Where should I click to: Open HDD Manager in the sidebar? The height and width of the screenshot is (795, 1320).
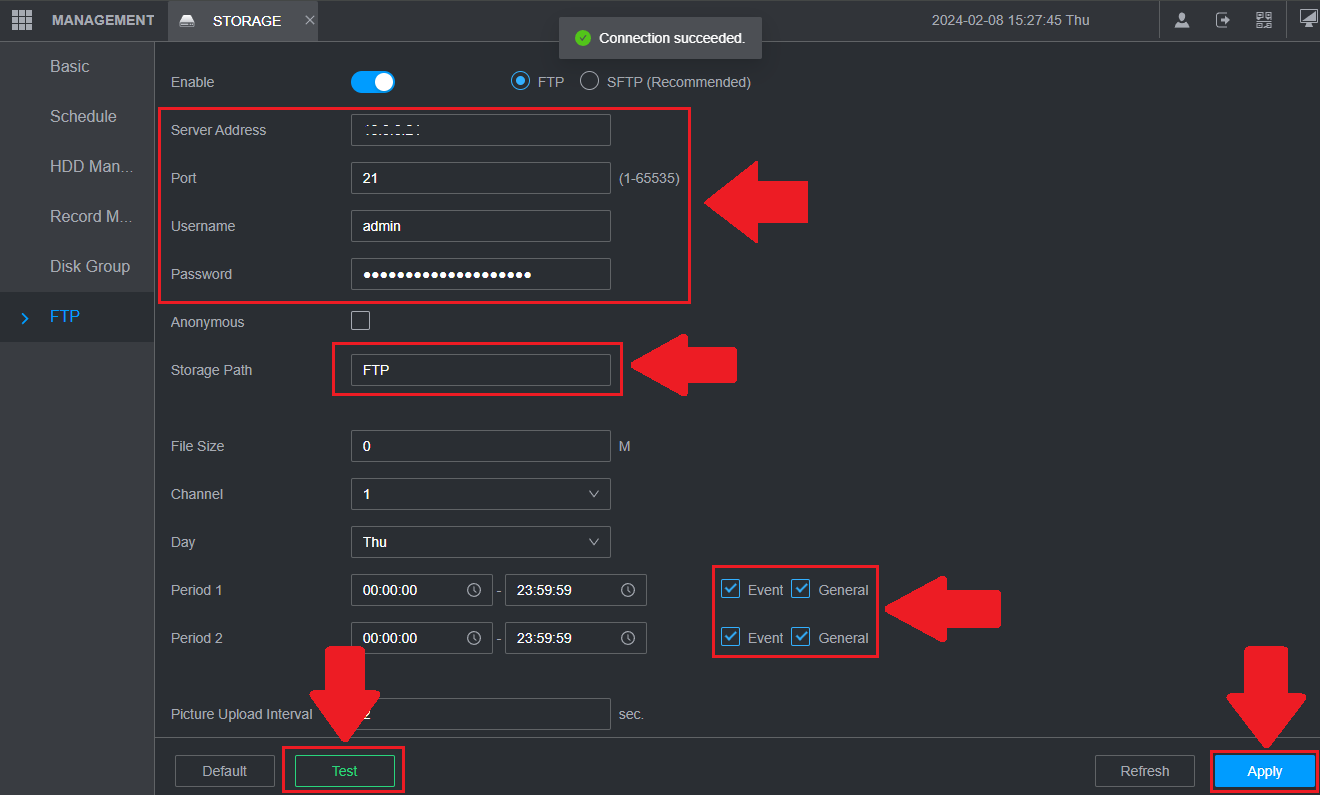pyautogui.click(x=91, y=166)
